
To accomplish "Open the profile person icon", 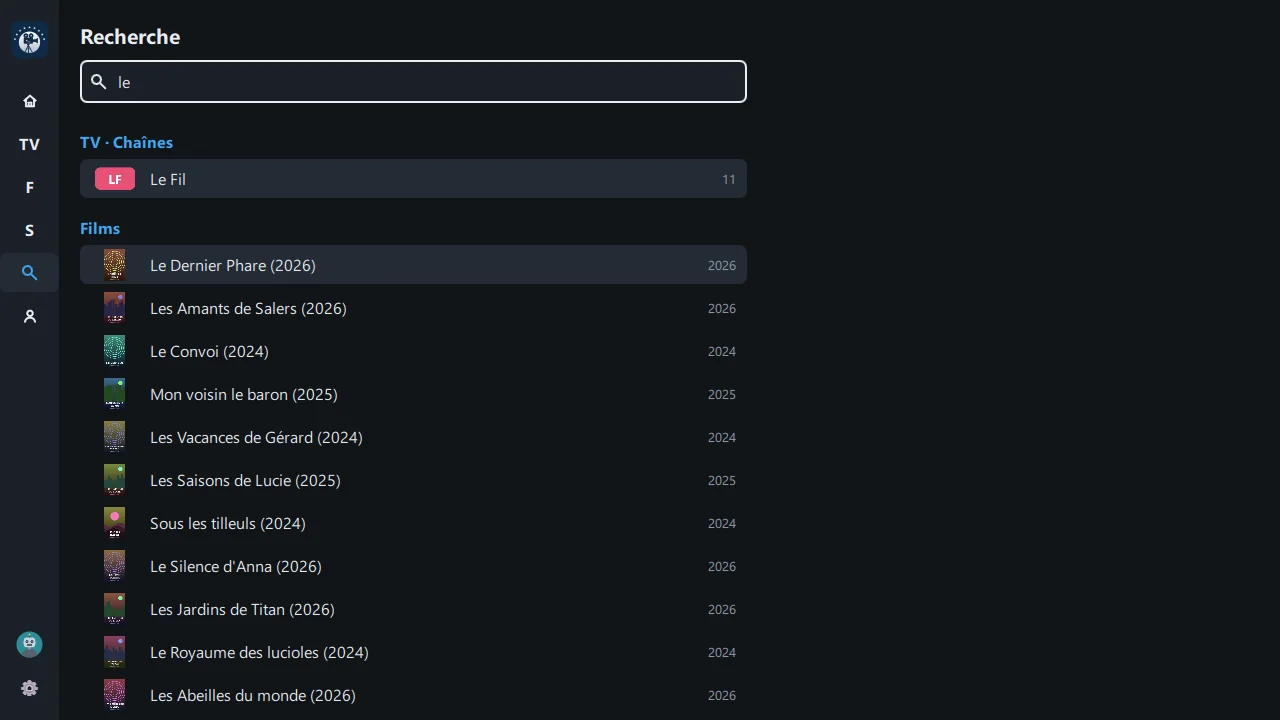I will (29, 316).
